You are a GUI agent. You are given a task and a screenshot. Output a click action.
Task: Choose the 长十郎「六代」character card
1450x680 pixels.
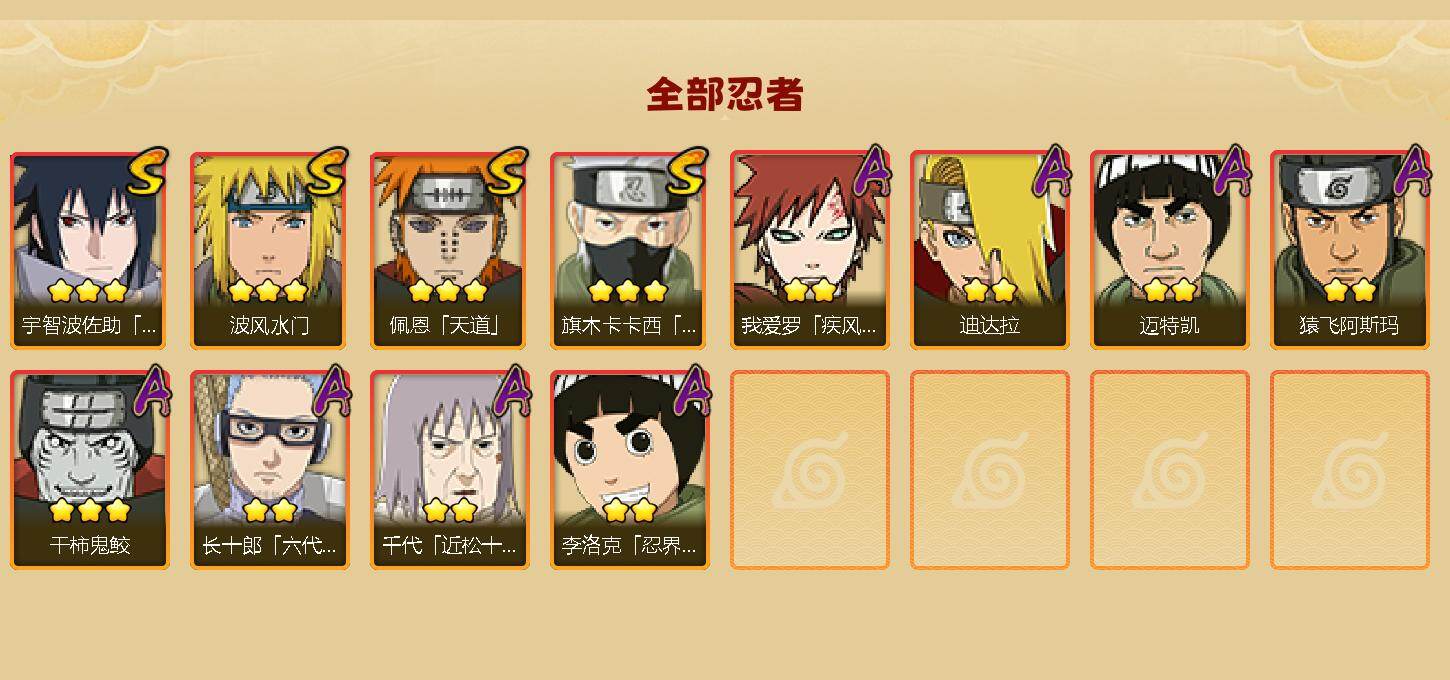pos(270,470)
